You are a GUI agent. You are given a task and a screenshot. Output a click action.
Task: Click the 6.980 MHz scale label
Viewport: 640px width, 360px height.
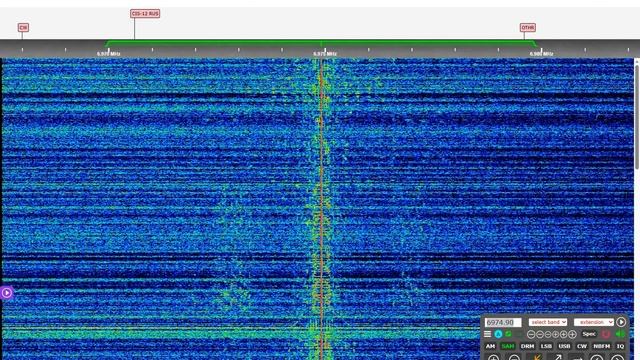click(x=541, y=54)
